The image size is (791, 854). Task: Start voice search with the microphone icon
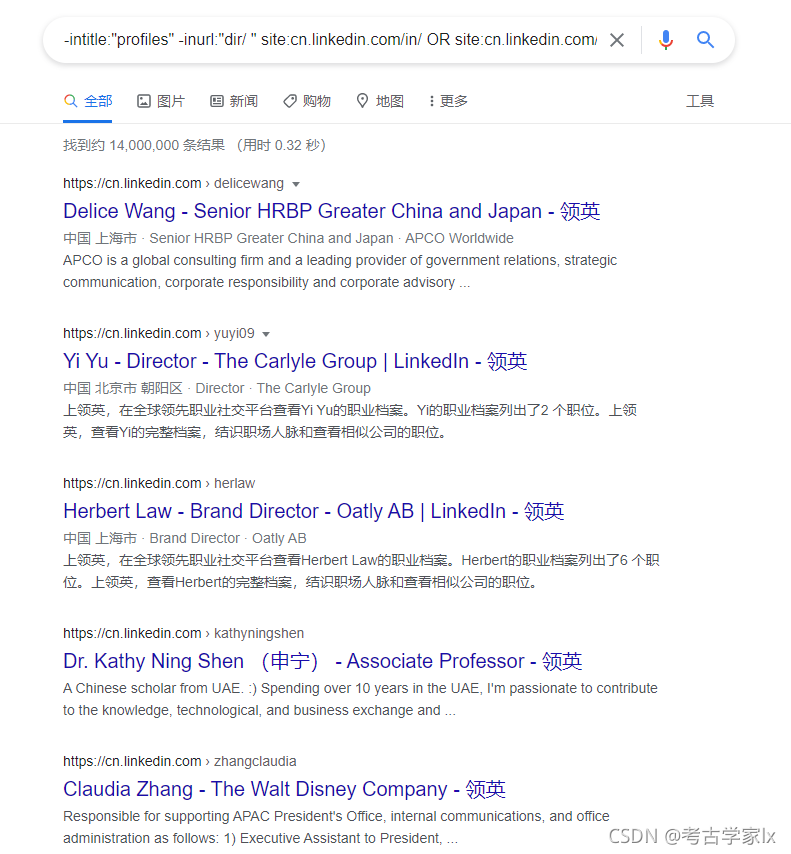click(665, 40)
